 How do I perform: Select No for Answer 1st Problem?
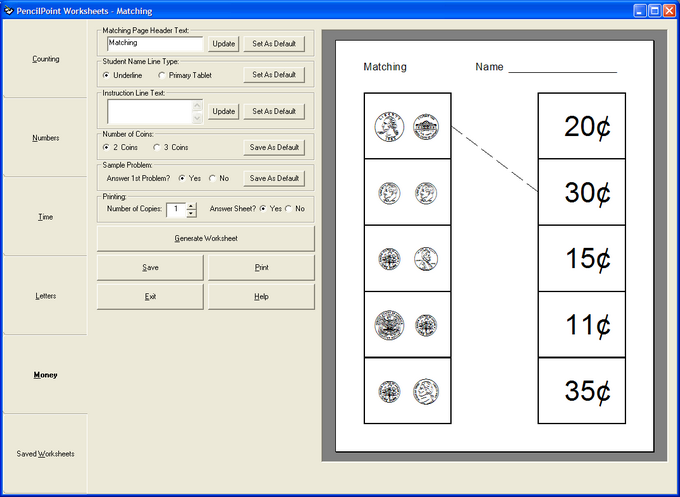[x=211, y=178]
